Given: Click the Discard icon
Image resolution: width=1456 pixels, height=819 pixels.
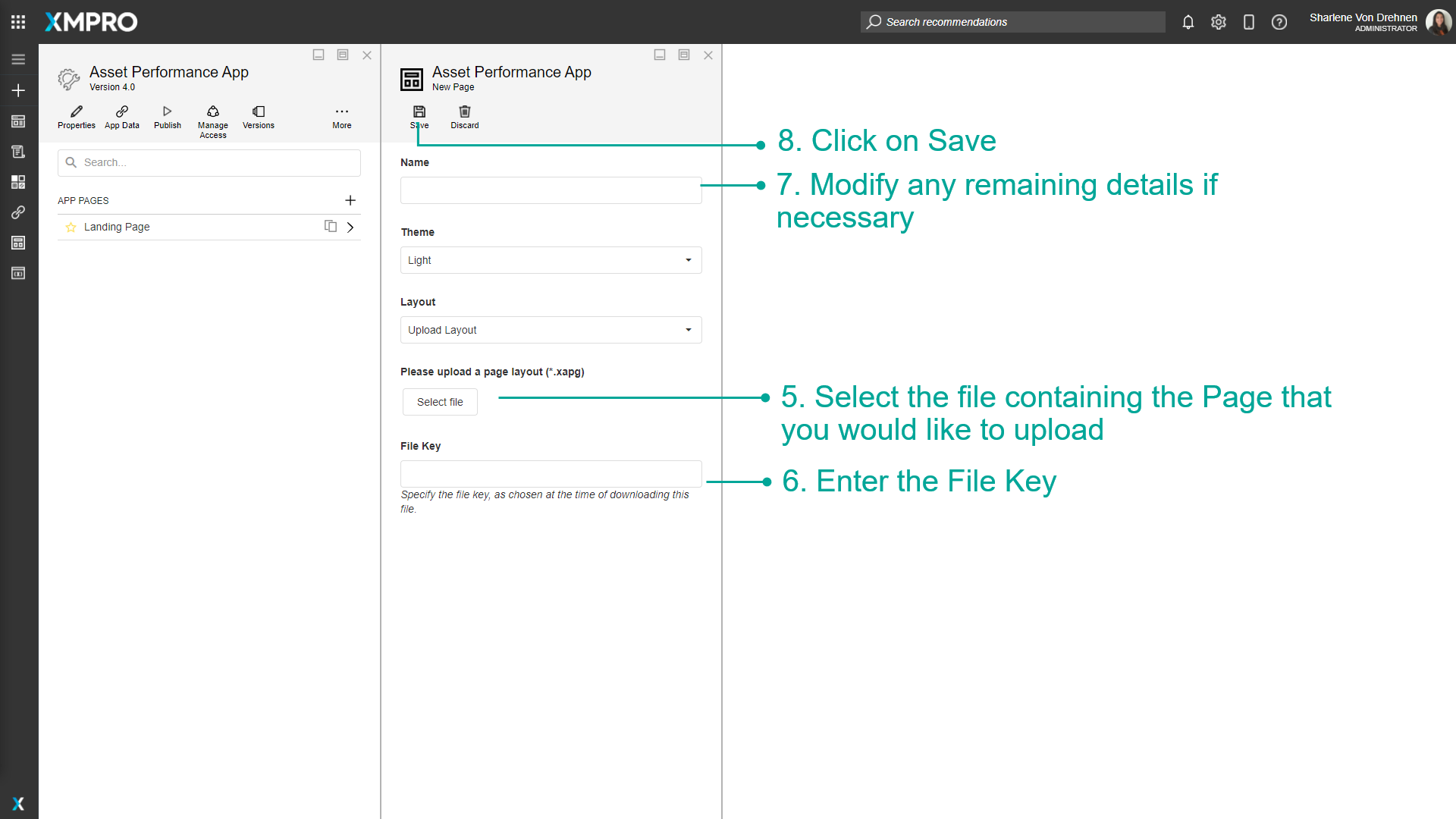Looking at the screenshot, I should coord(464,116).
